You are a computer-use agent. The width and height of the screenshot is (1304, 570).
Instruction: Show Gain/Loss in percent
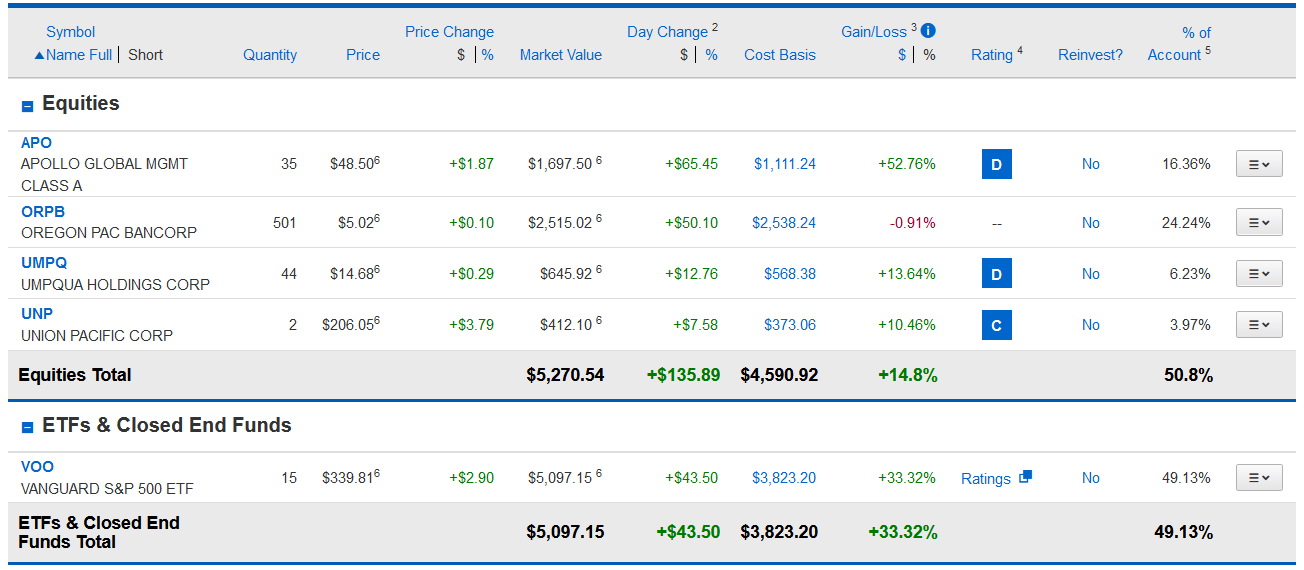coord(930,55)
